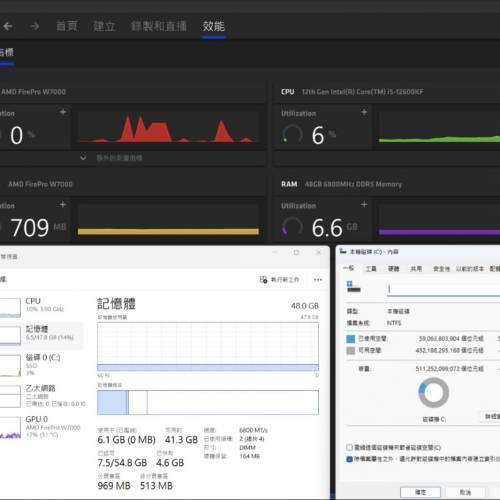The height and width of the screenshot is (500, 500).
Task: Click the 48.0 GB total memory text
Action: click(x=305, y=306)
